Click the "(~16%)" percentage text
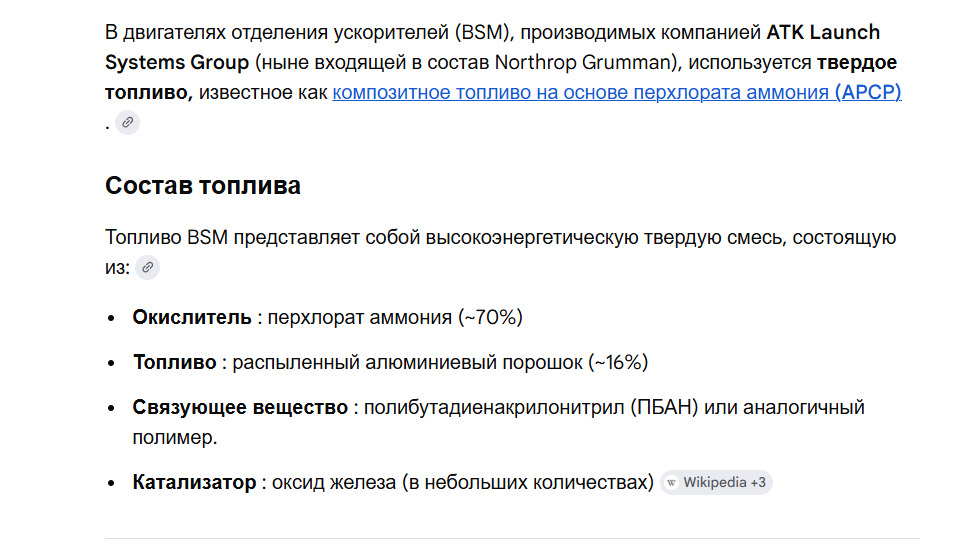 tap(618, 363)
